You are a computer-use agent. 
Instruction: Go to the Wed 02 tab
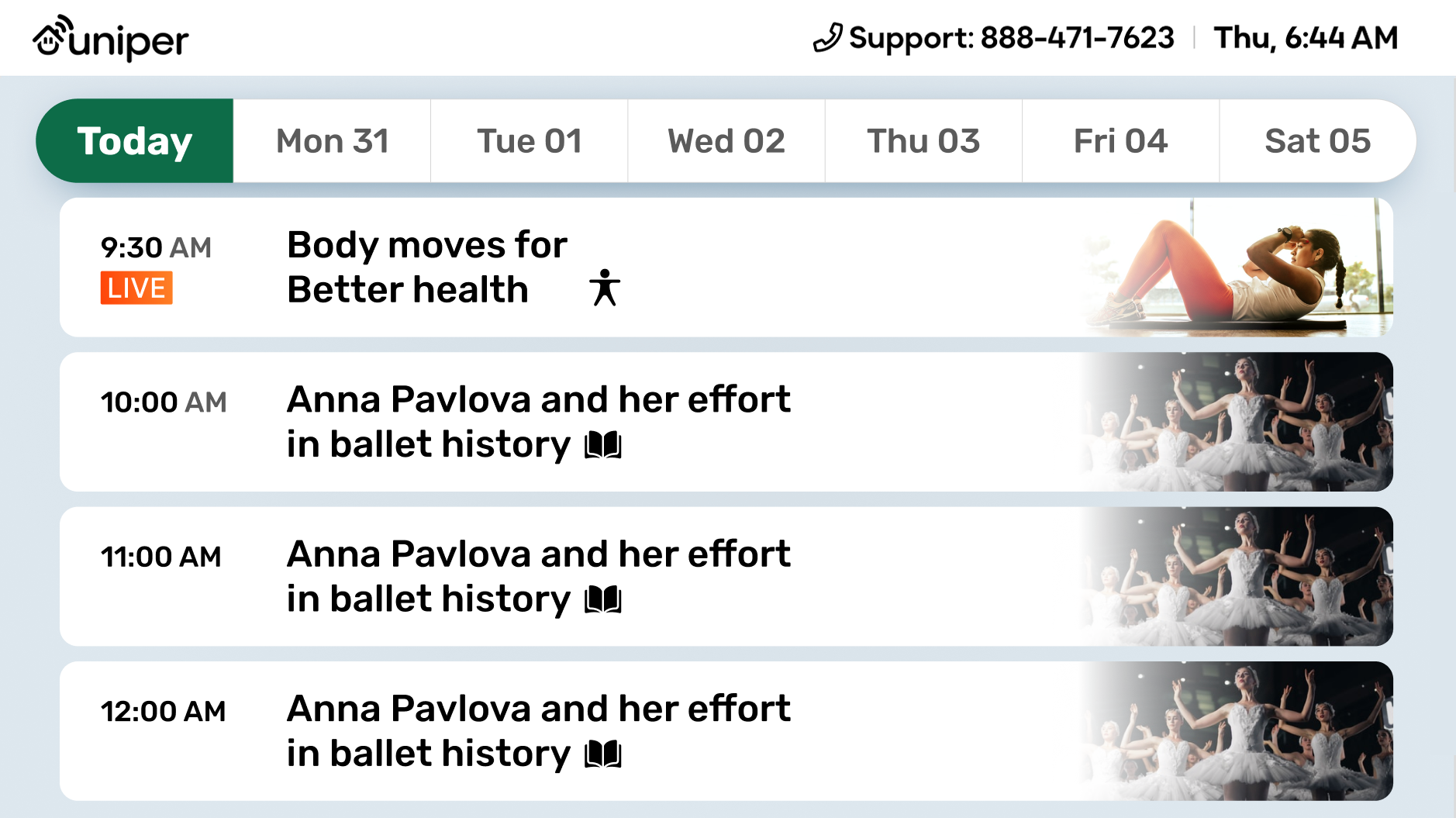pos(726,141)
